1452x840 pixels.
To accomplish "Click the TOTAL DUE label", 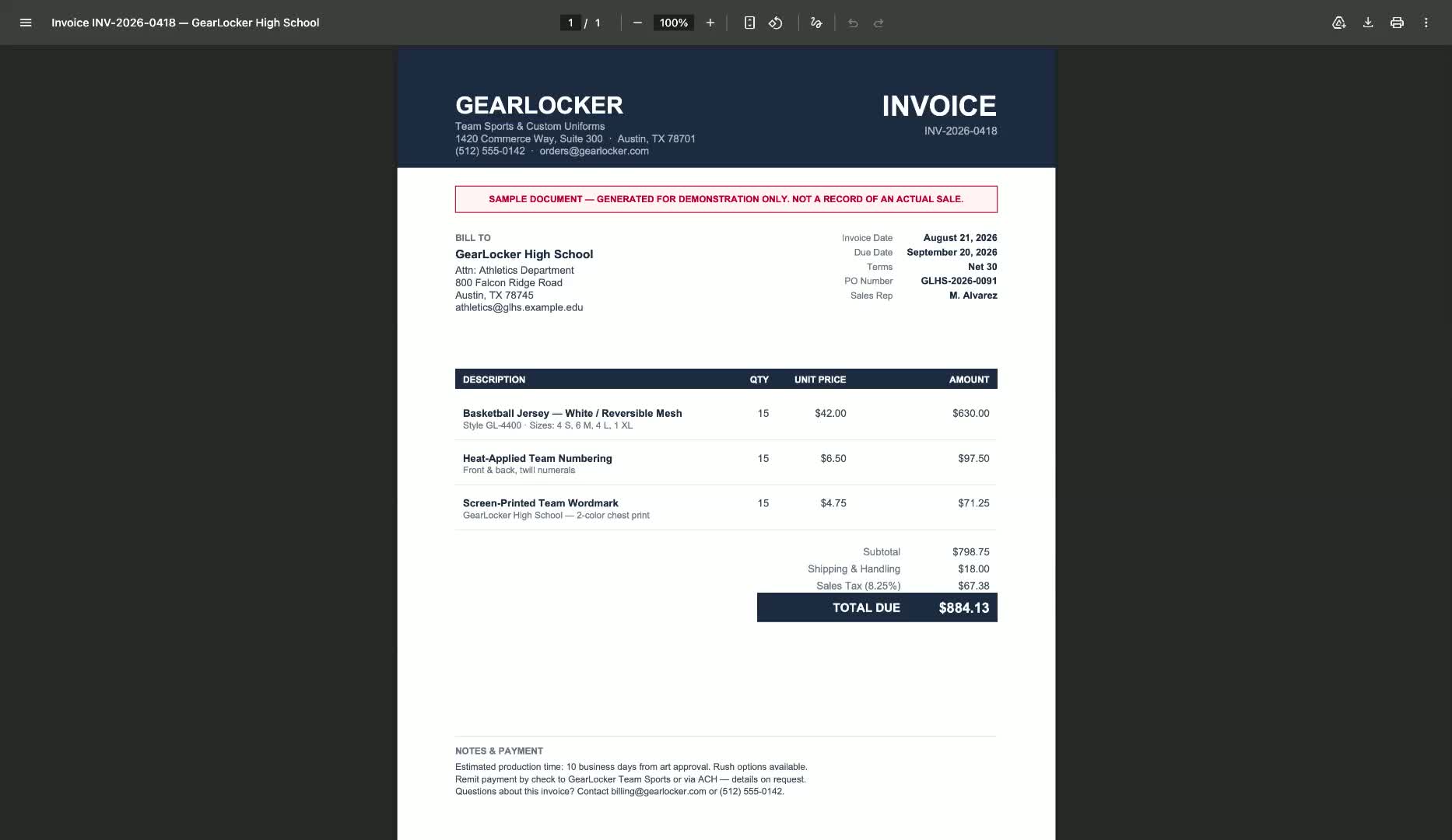I will [866, 608].
